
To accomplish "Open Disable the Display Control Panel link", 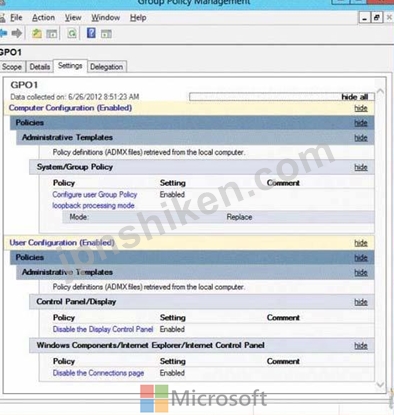I will [103, 329].
